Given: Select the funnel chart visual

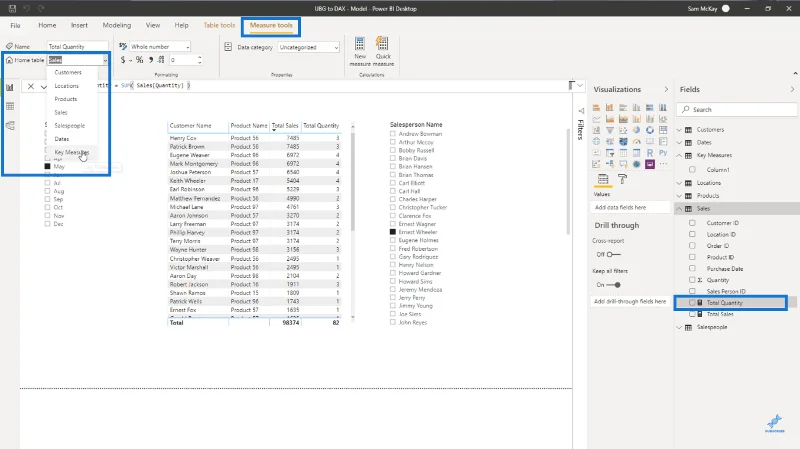Looking at the screenshot, I should (610, 130).
